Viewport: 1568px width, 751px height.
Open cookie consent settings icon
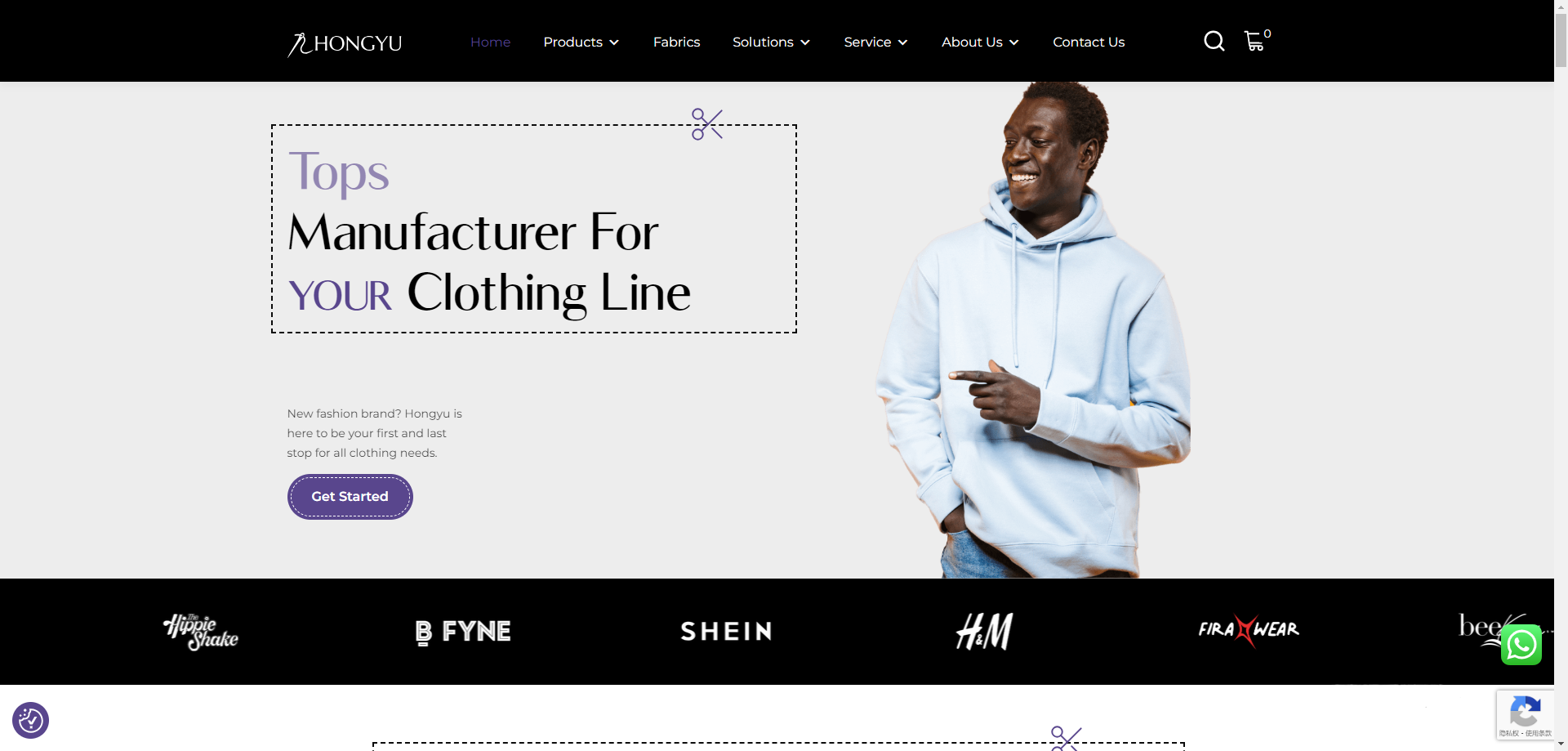coord(31,720)
